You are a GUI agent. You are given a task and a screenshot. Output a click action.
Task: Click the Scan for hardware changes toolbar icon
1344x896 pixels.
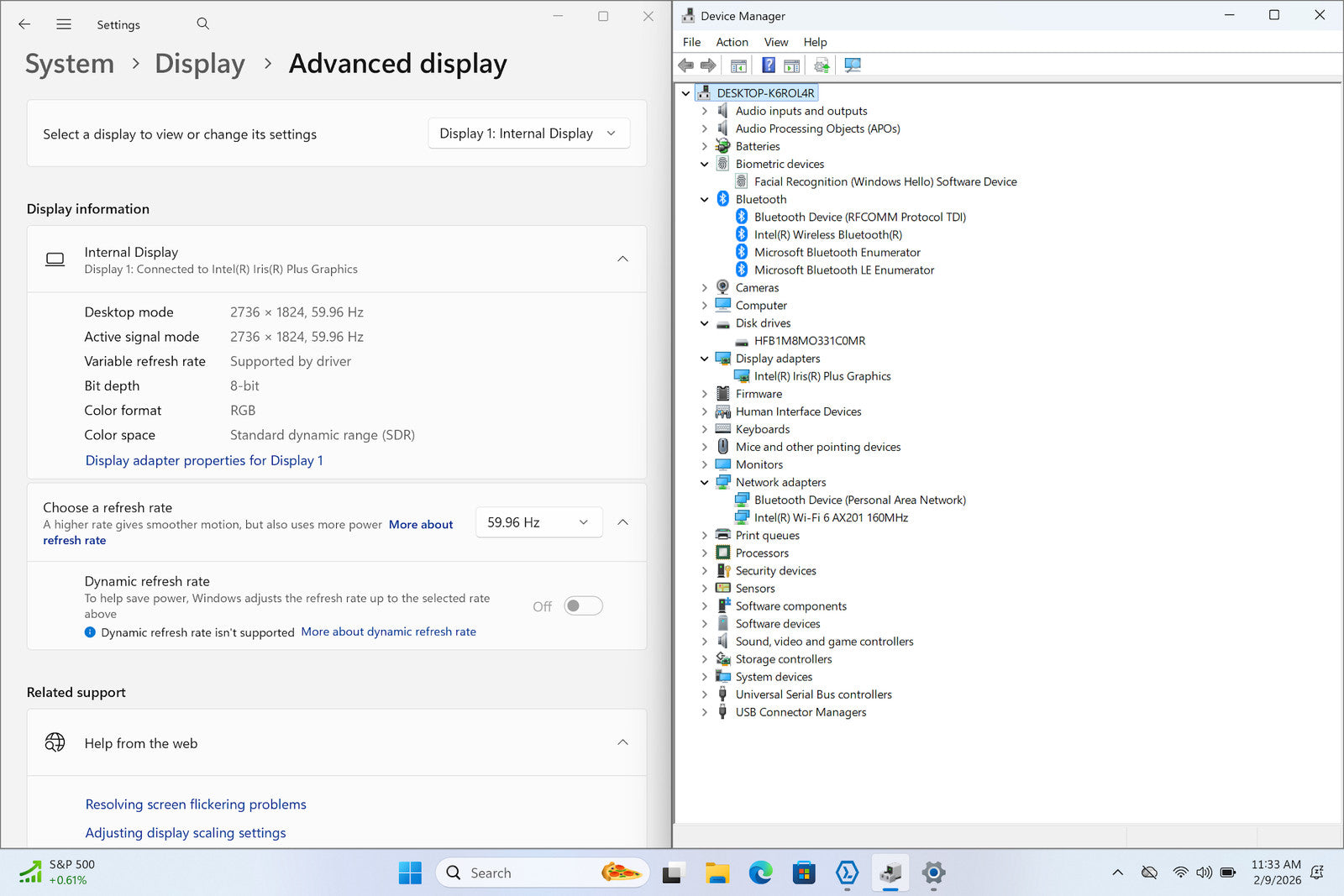pyautogui.click(x=853, y=65)
